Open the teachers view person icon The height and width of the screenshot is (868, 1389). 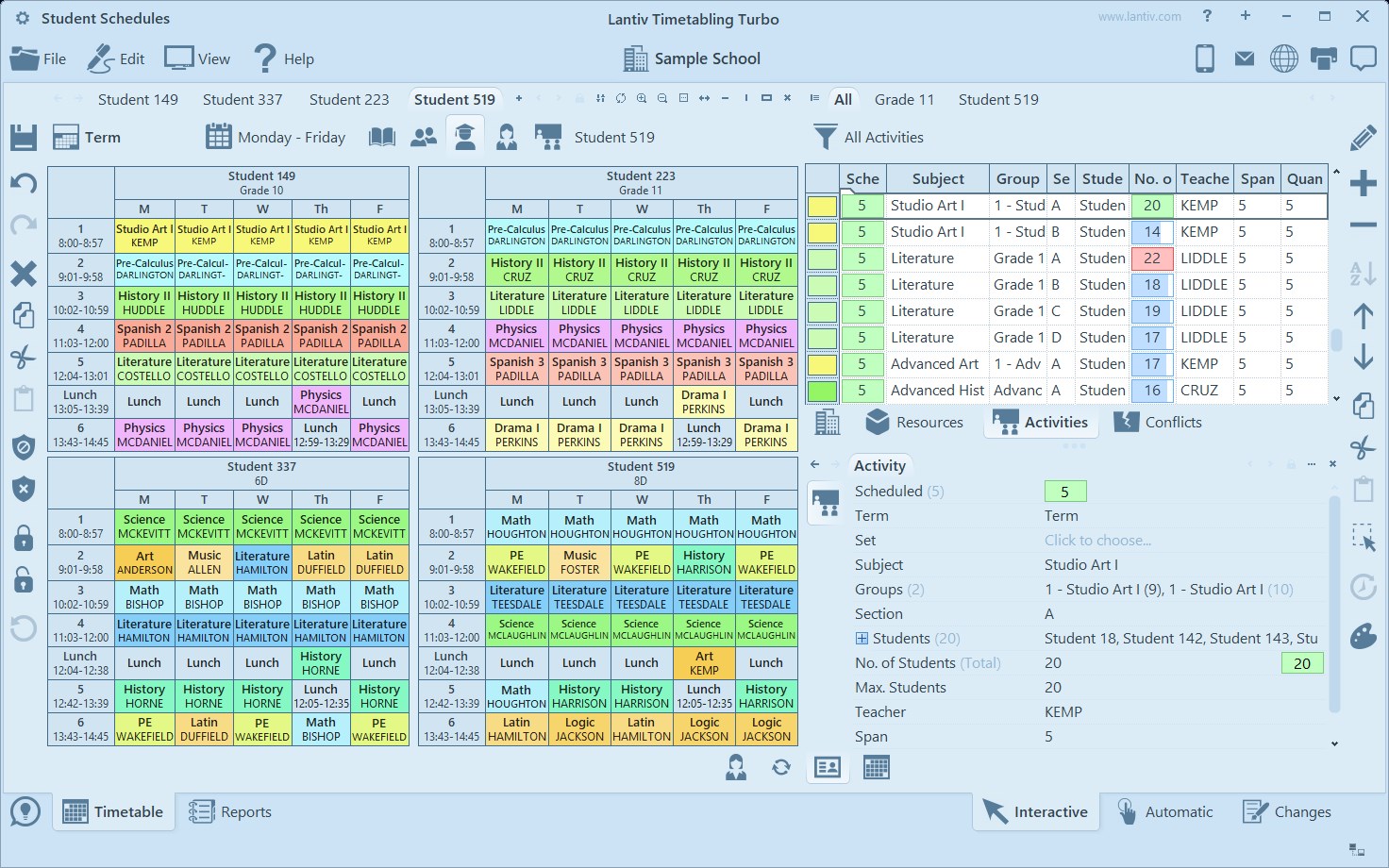tap(507, 137)
